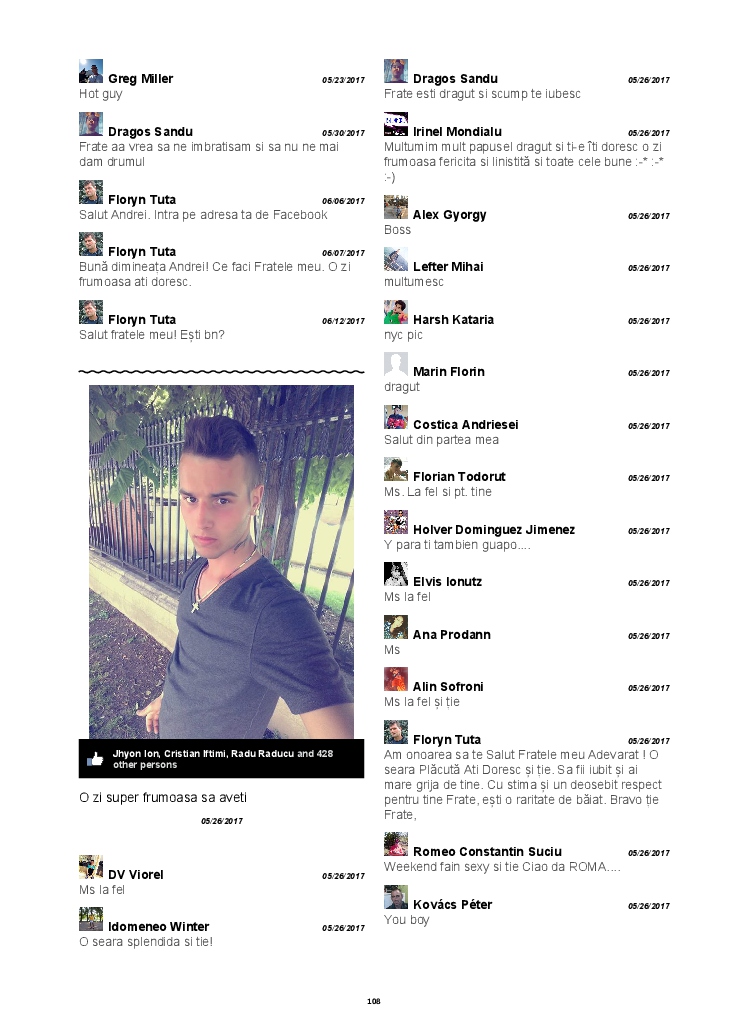Click the name Dragos Sandu dated 05/30/2017
Viewport: 748px width, 1024px height.
[x=150, y=131]
